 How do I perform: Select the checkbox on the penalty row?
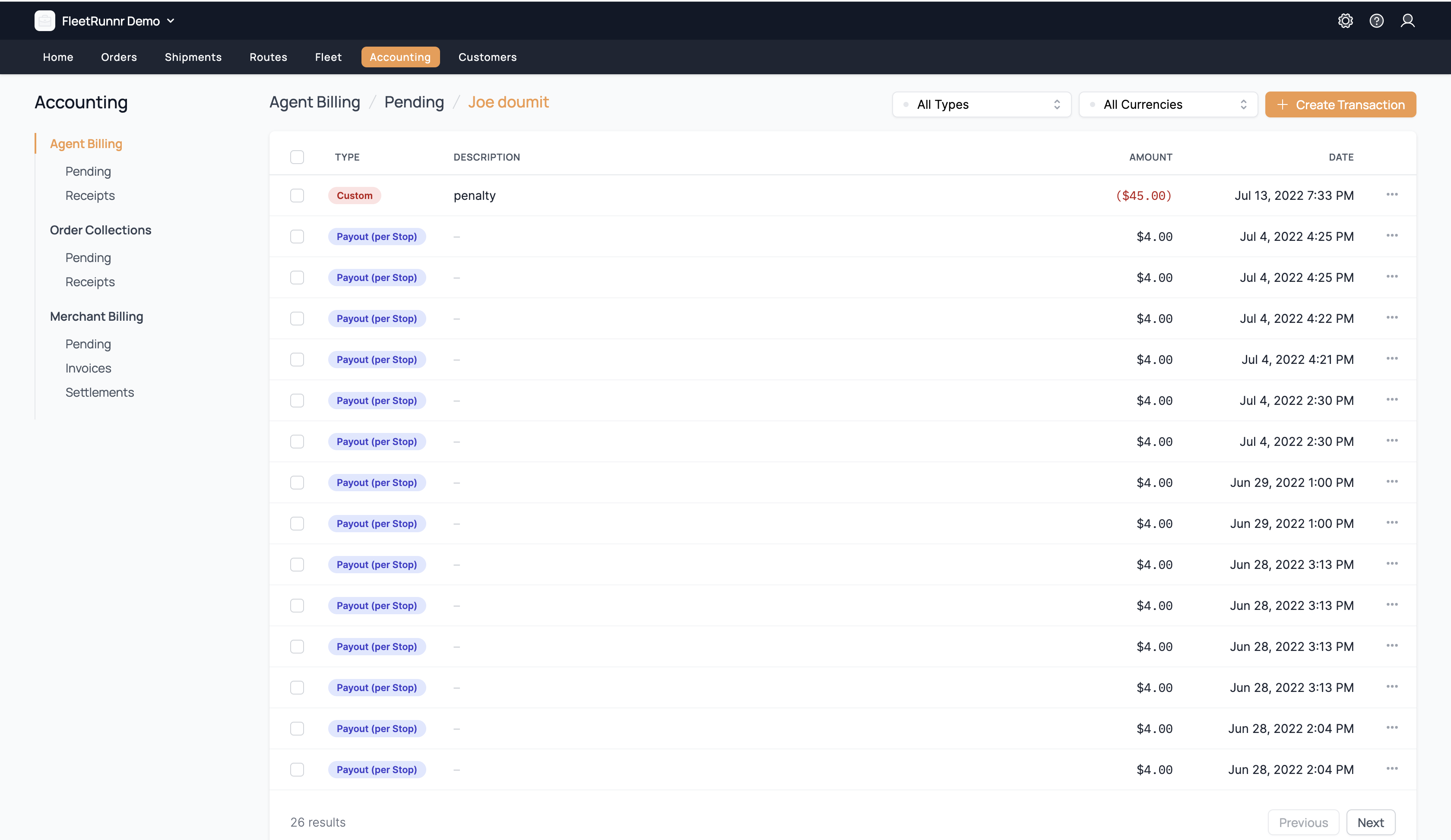click(x=297, y=195)
